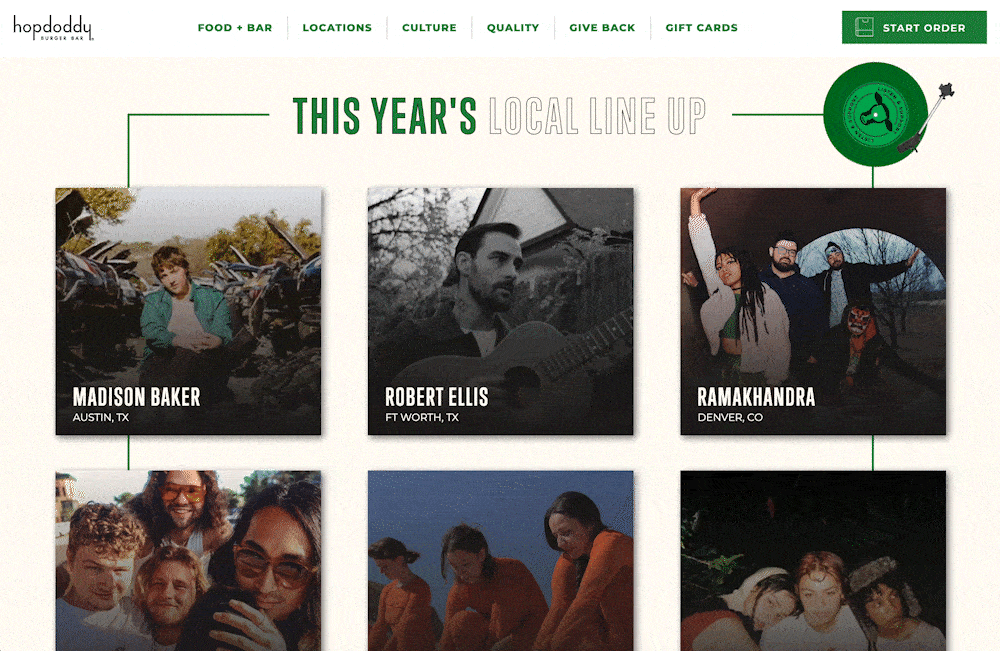Go to the Locations page

[x=337, y=27]
